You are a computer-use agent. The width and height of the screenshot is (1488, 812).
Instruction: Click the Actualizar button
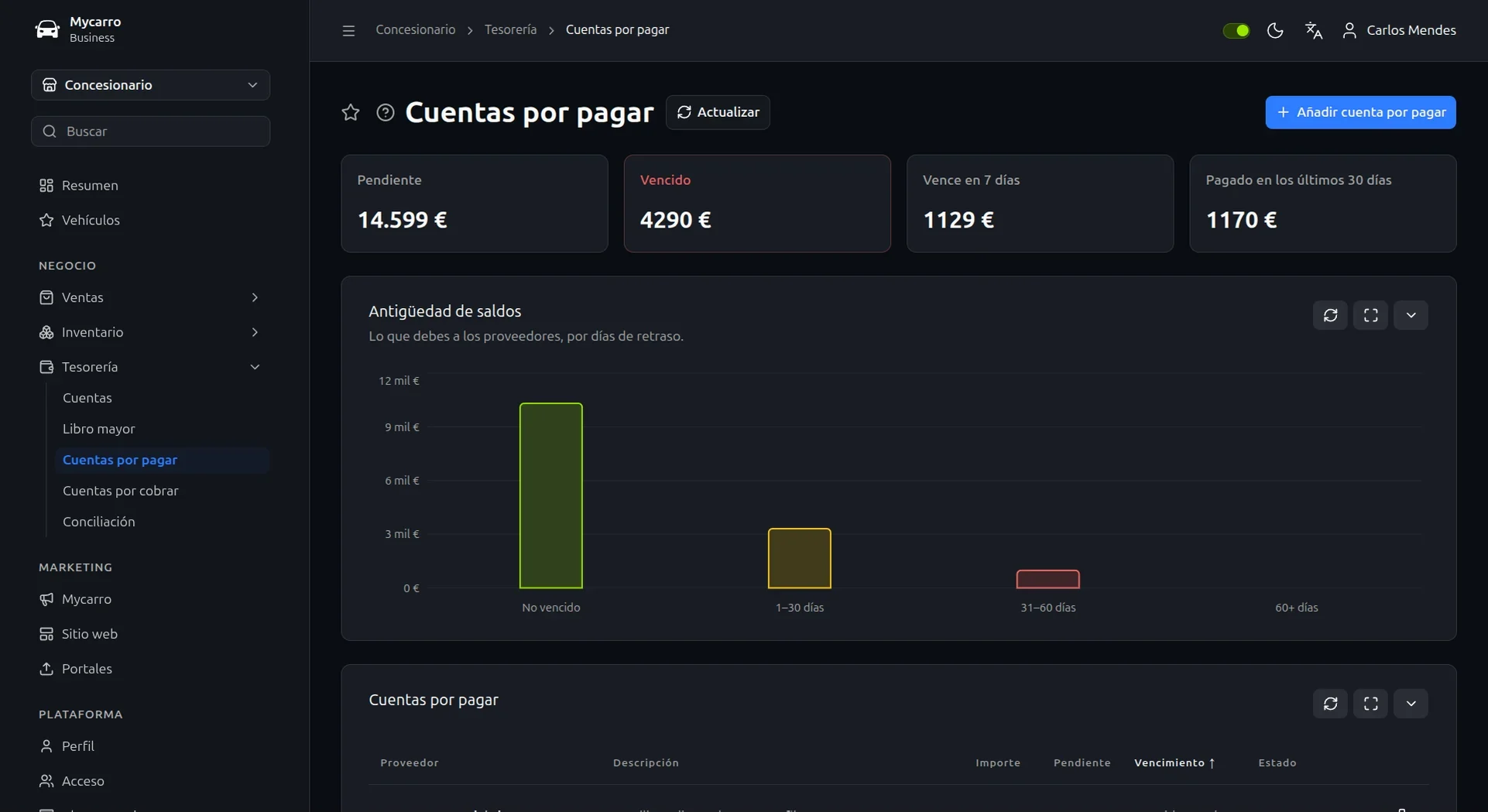pyautogui.click(x=718, y=112)
